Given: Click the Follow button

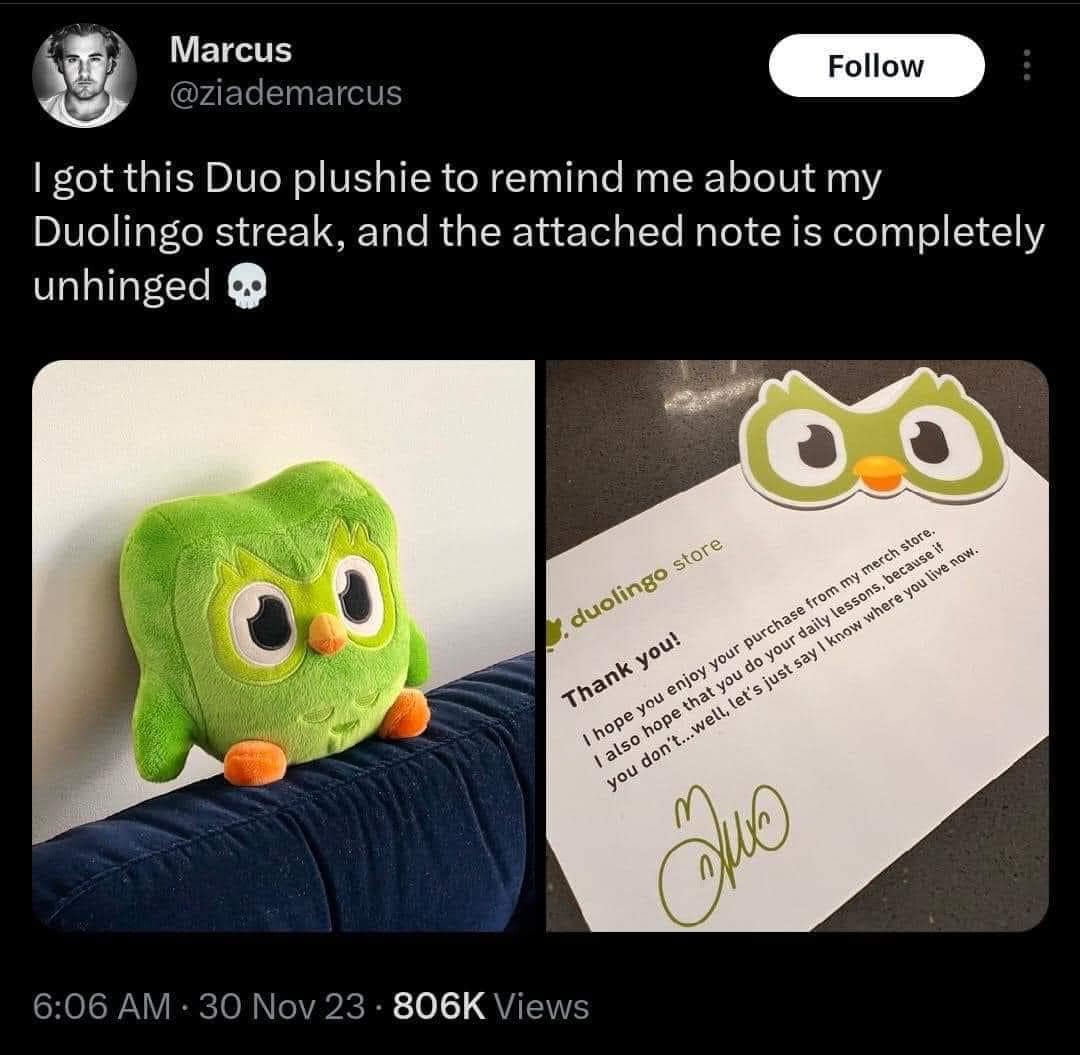Looking at the screenshot, I should click(x=876, y=66).
